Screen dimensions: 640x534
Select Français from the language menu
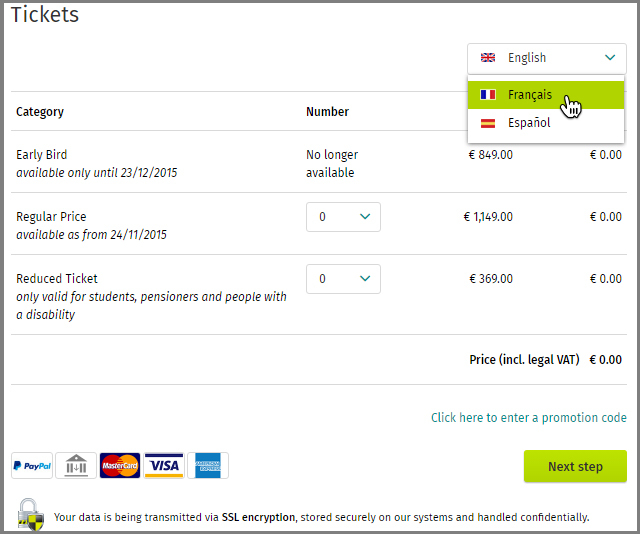pyautogui.click(x=530, y=95)
